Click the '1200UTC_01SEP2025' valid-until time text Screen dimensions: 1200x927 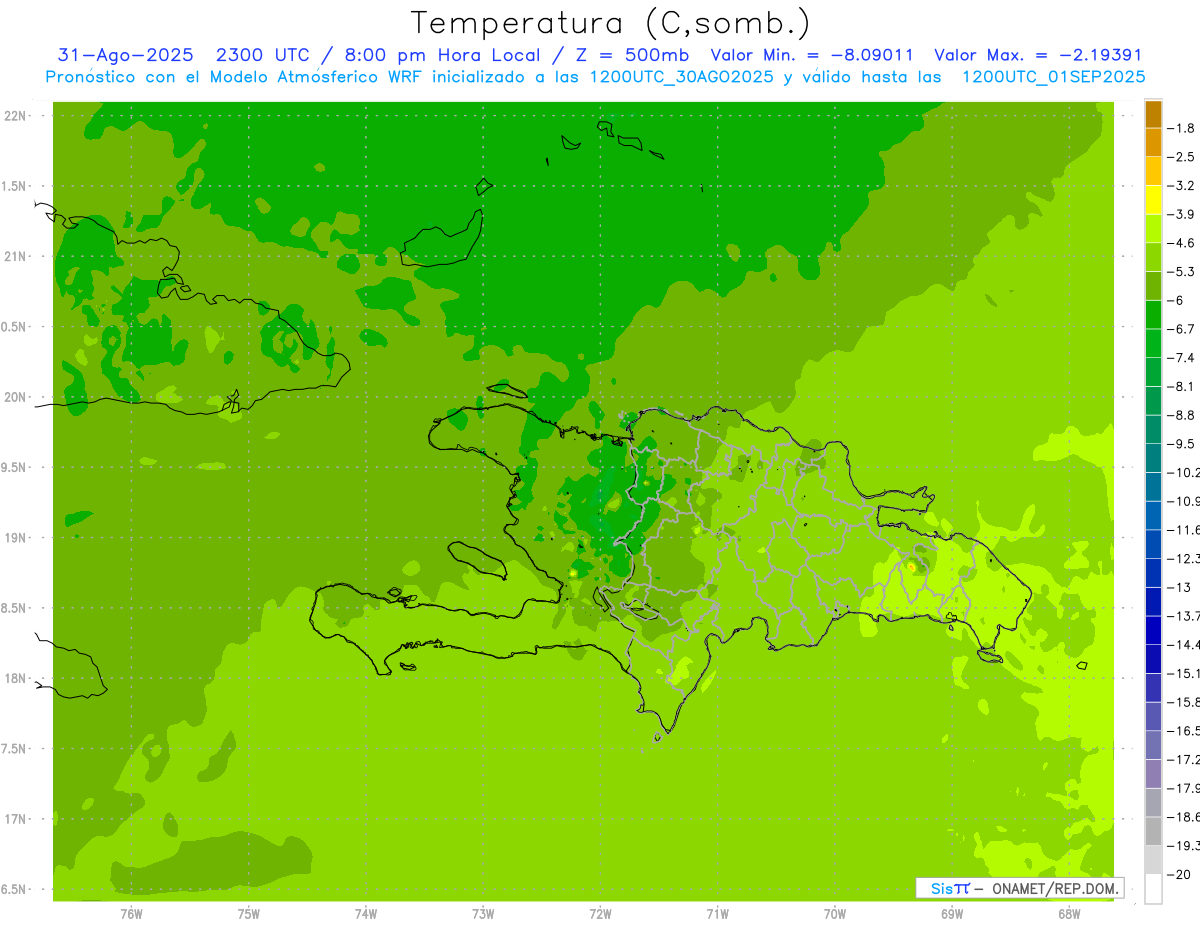[x=1054, y=77]
